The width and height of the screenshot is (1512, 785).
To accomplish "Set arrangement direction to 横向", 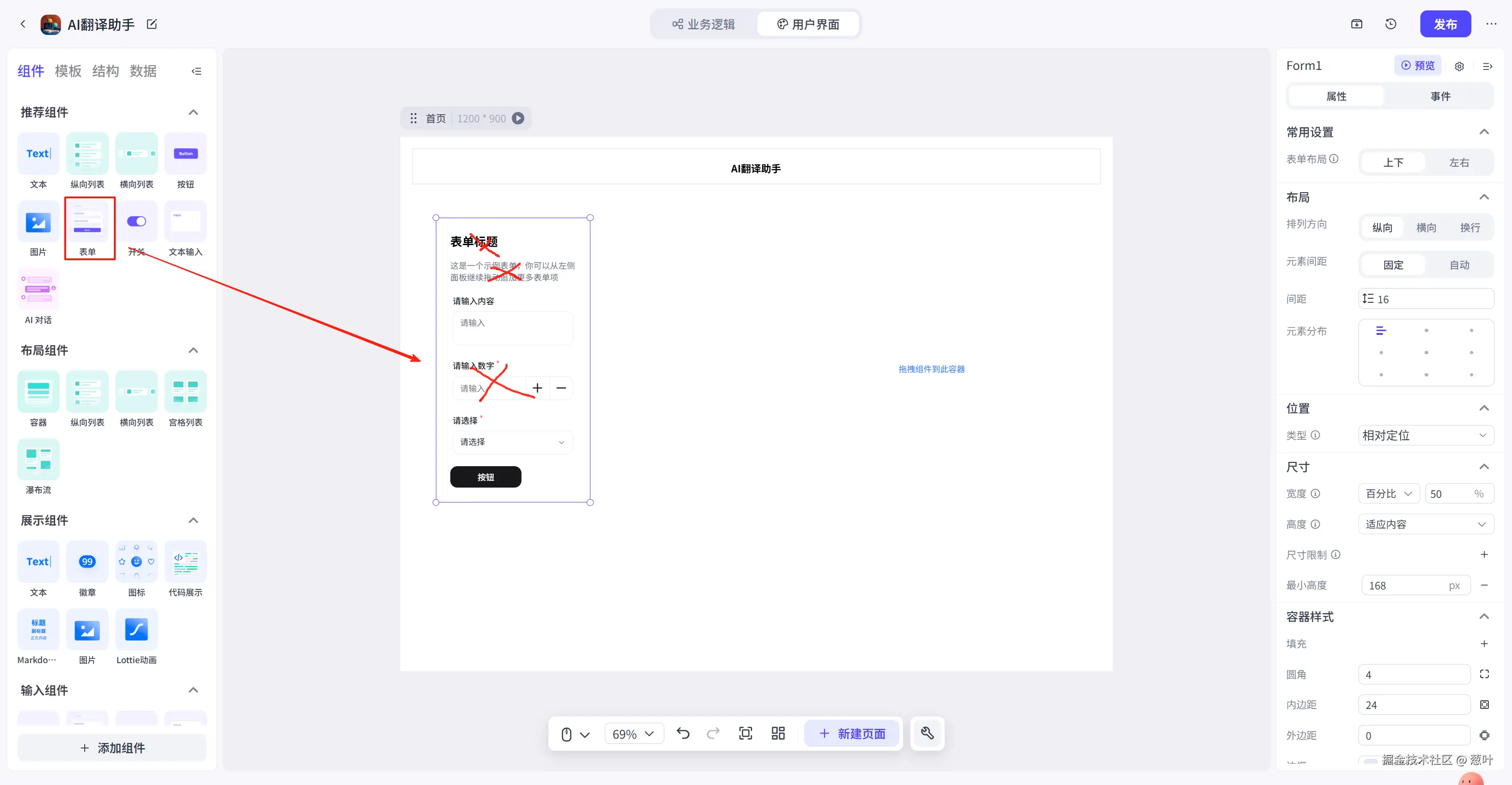I will (x=1426, y=228).
